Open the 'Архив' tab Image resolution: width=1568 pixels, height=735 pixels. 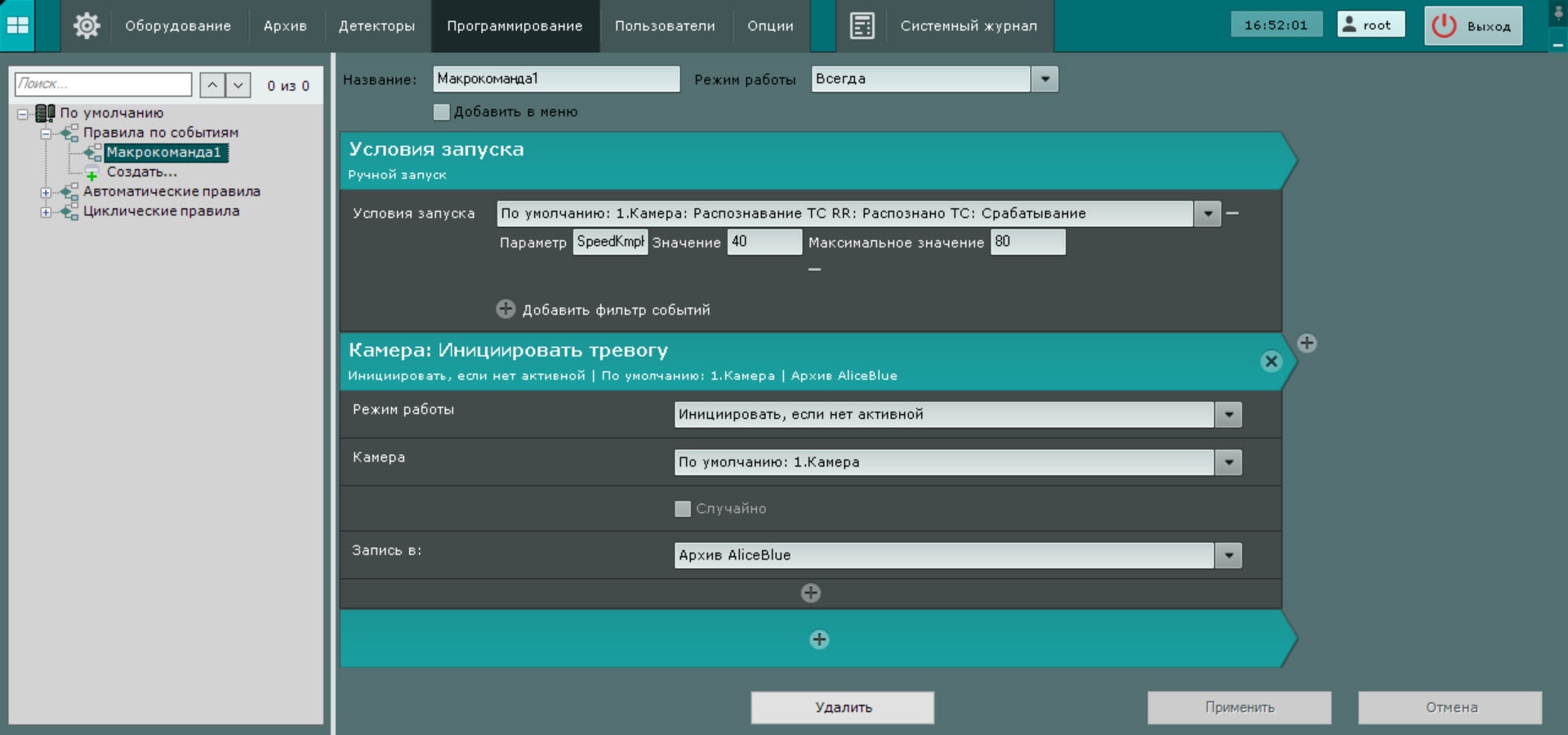pos(285,26)
